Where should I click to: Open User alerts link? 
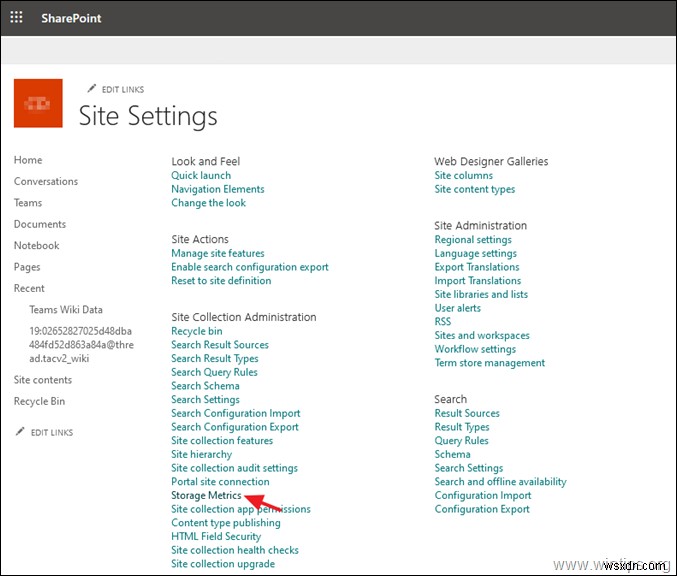[x=458, y=308]
